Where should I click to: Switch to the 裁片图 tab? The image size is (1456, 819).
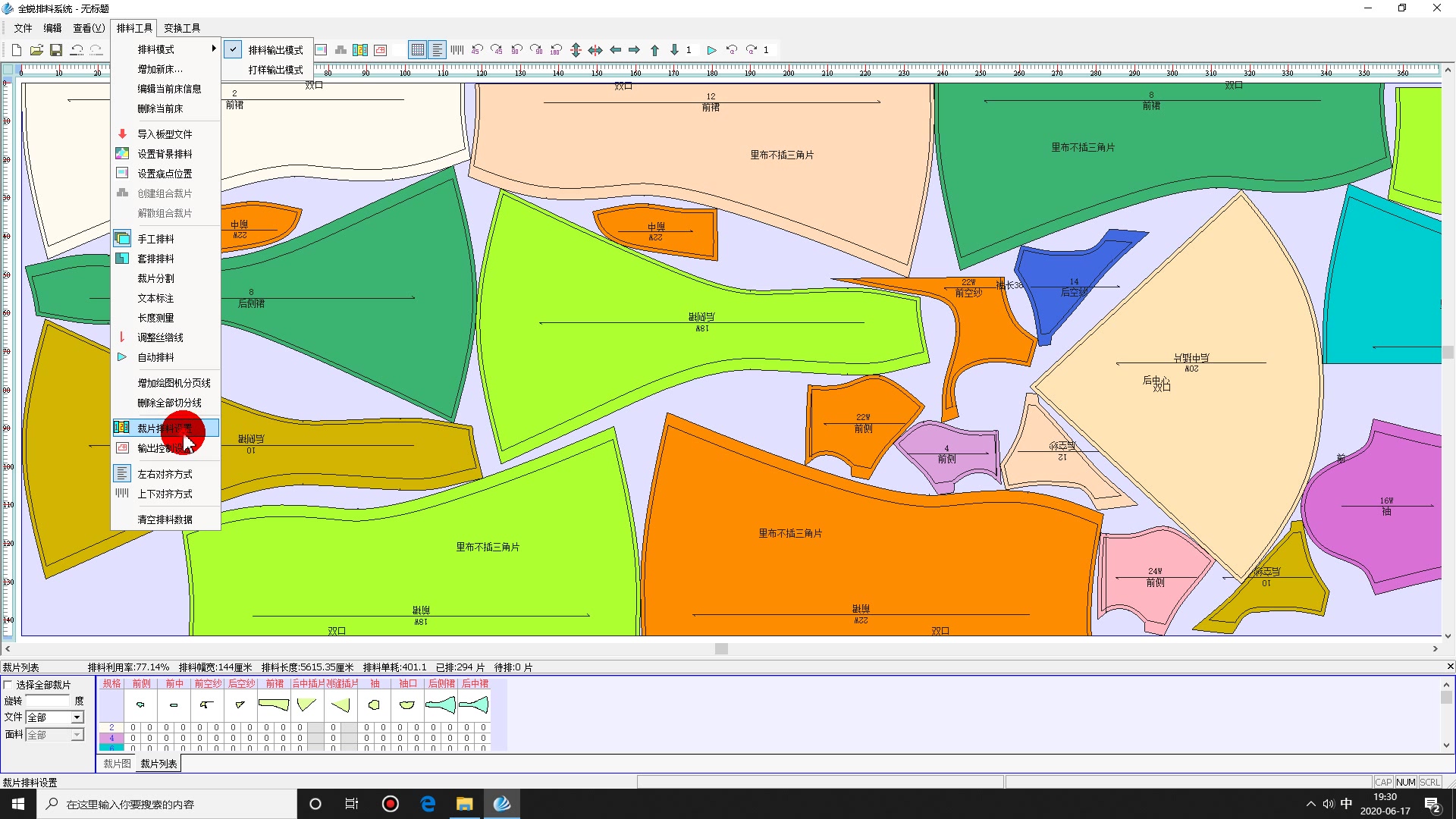(x=117, y=764)
